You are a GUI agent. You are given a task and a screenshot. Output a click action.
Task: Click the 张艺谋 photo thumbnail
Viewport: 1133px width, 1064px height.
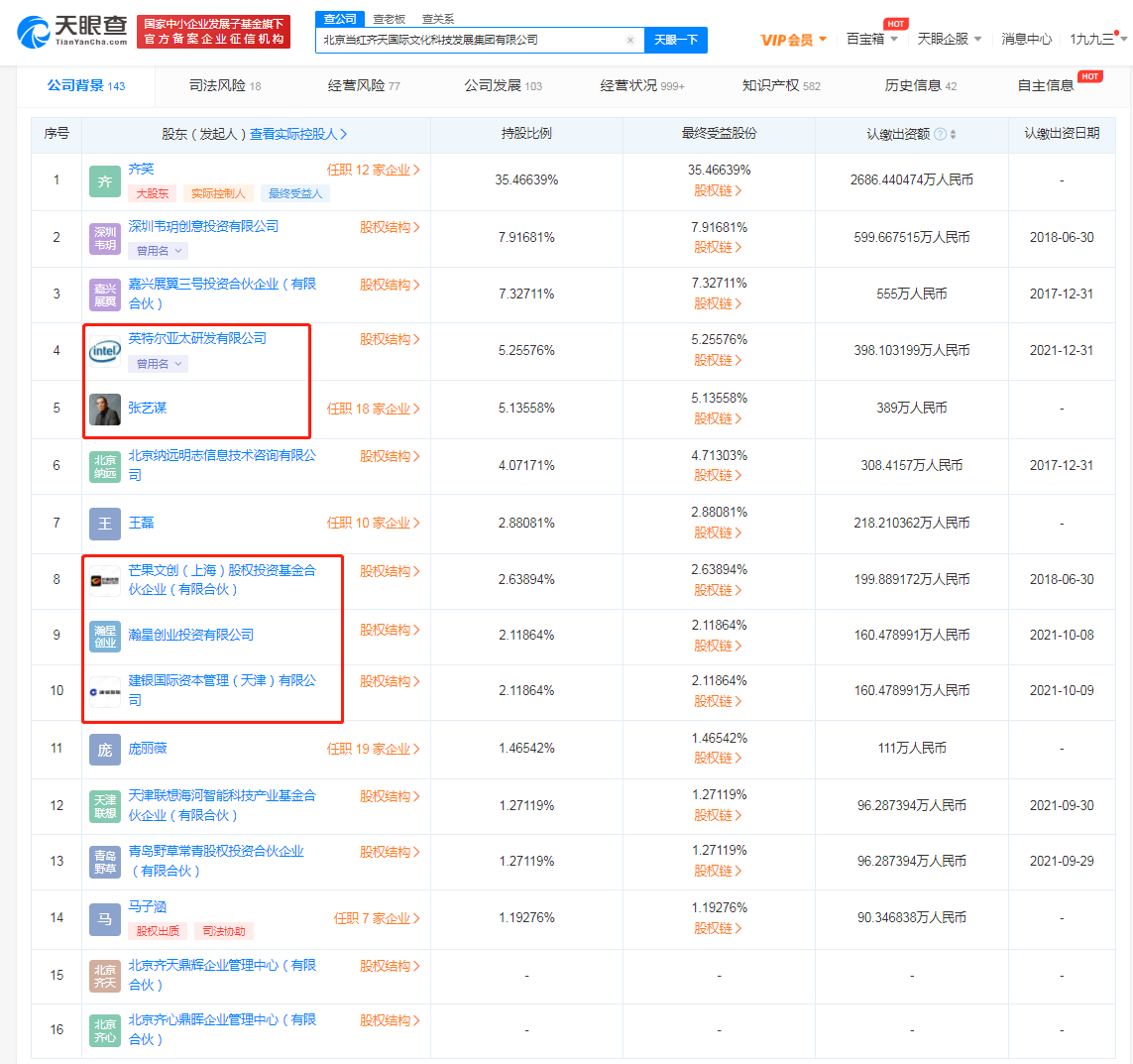[x=105, y=410]
